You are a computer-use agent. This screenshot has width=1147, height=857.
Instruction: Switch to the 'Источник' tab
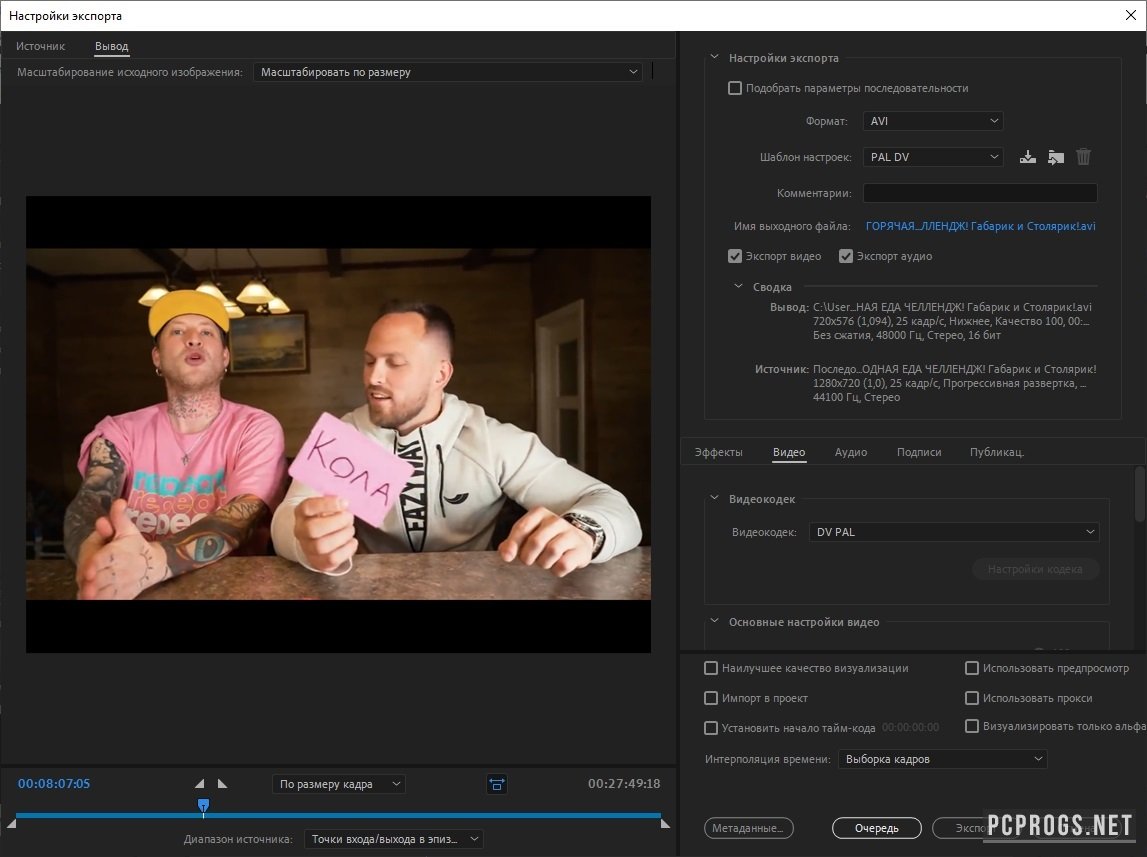tap(40, 46)
